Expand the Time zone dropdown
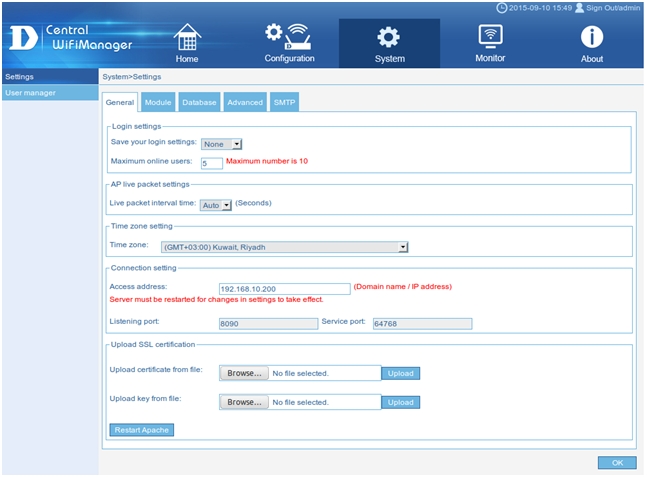Image resolution: width=647 pixels, height=477 pixels. click(284, 246)
